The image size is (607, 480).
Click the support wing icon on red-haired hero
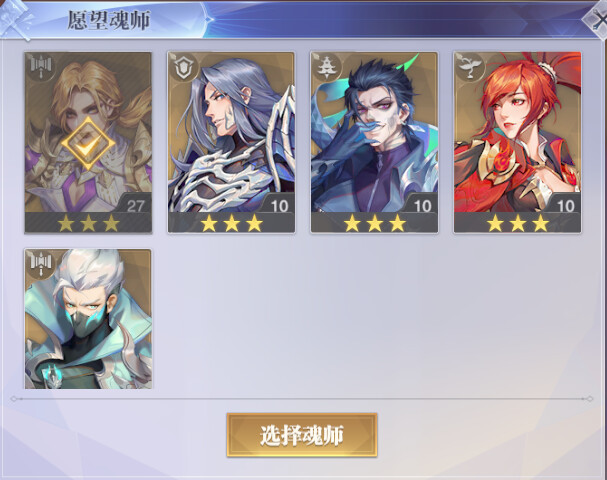click(x=470, y=68)
